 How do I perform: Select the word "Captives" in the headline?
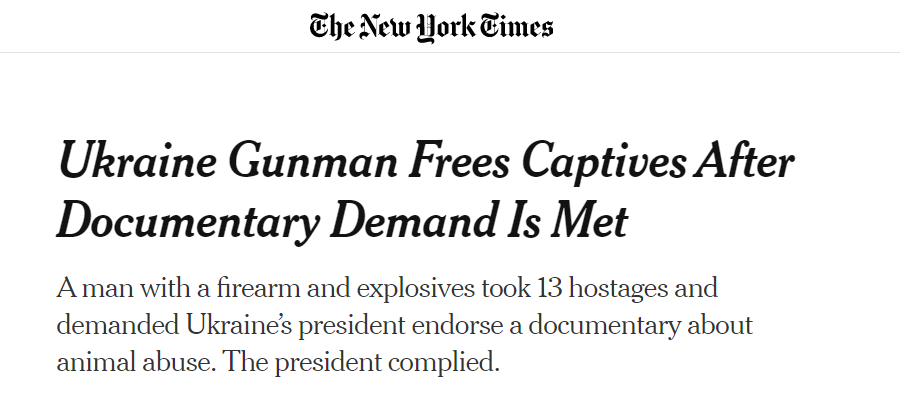point(604,163)
